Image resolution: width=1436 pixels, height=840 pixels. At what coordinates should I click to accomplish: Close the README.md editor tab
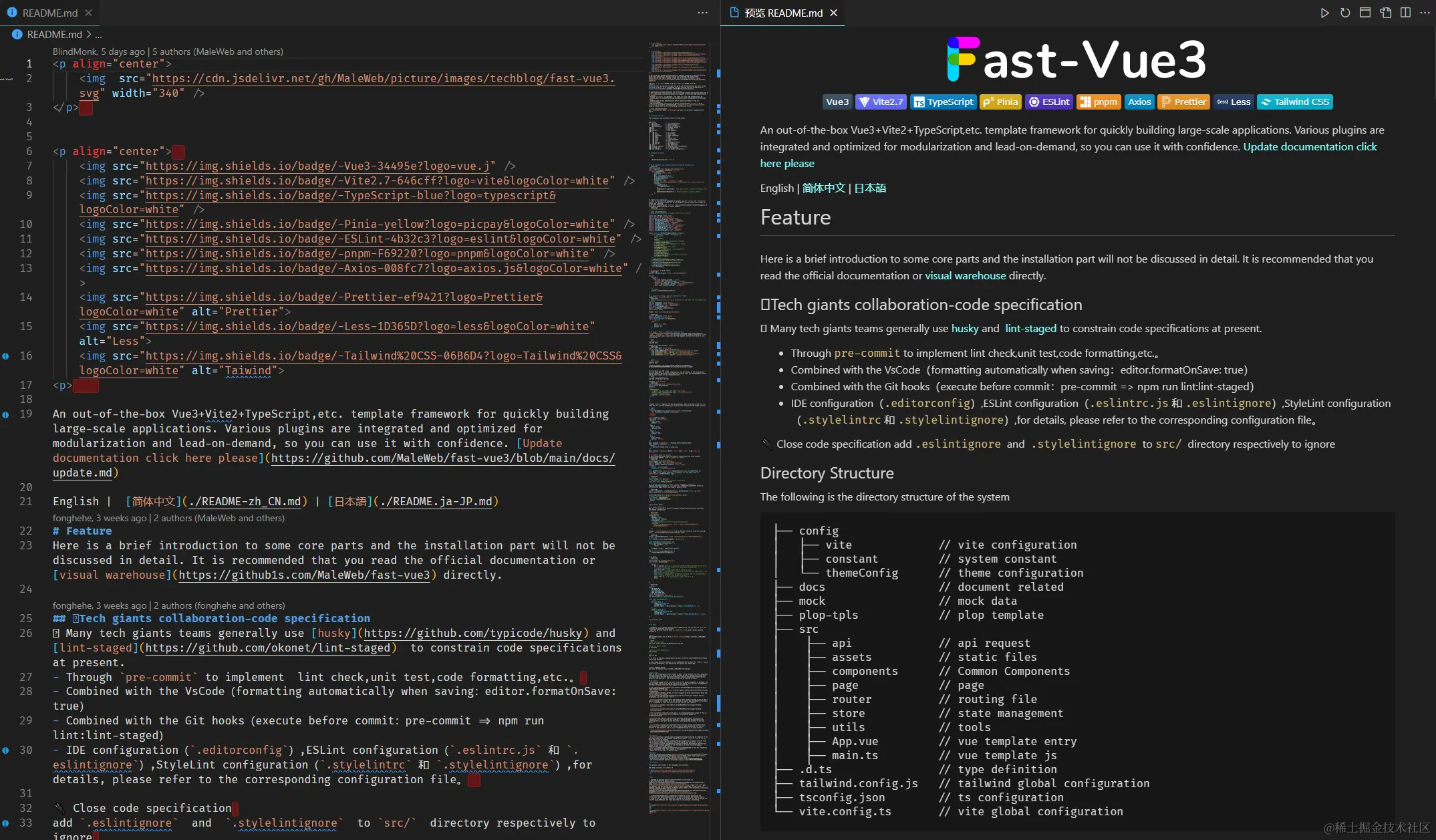pyautogui.click(x=89, y=13)
